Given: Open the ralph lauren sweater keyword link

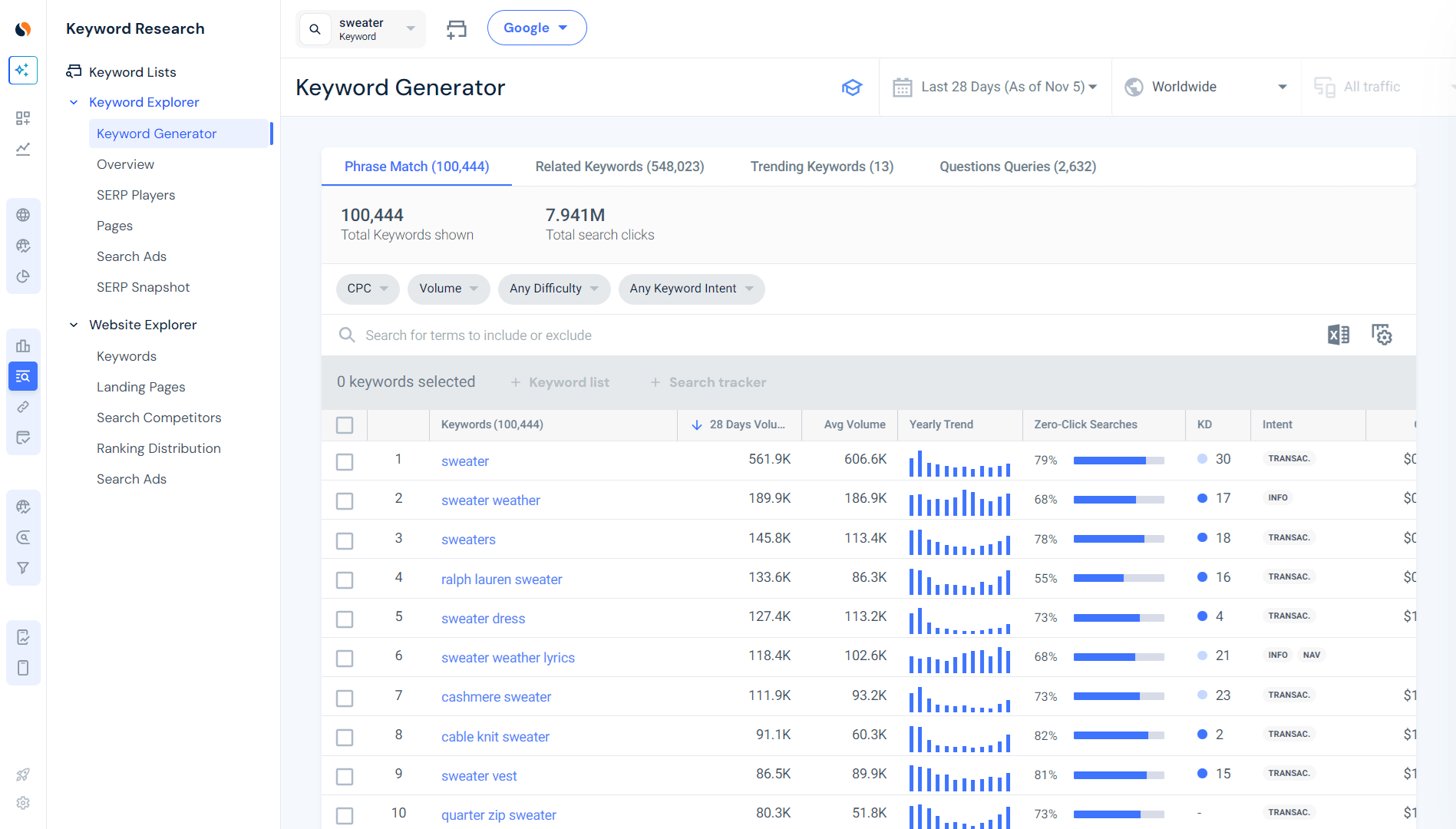Looking at the screenshot, I should 501,580.
